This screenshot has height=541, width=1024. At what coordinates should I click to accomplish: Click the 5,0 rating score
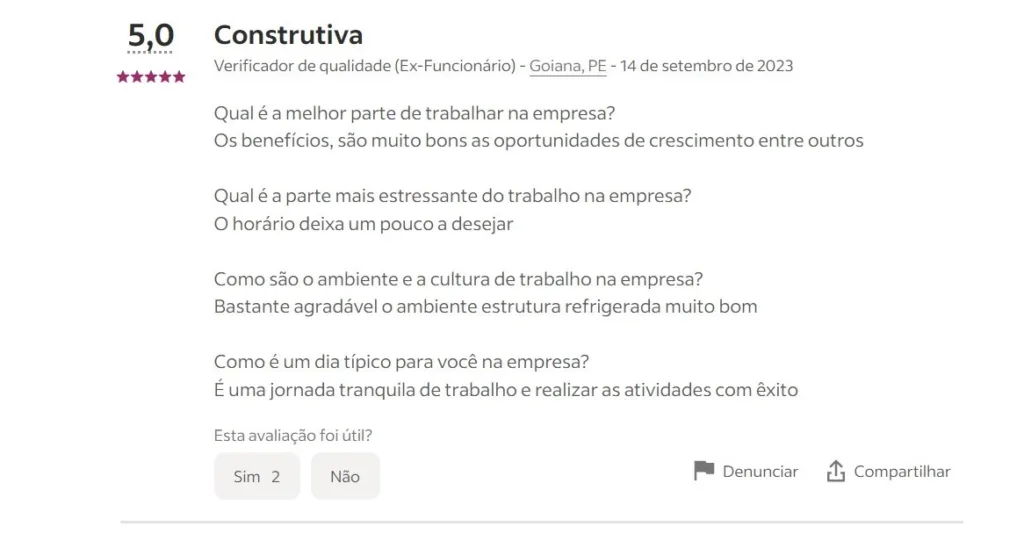[x=150, y=35]
